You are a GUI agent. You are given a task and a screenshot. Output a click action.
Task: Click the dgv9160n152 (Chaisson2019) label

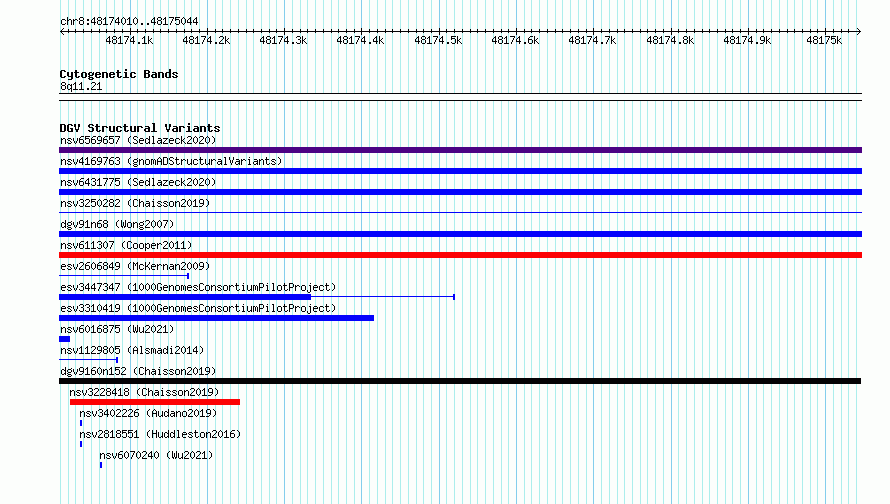[138, 371]
